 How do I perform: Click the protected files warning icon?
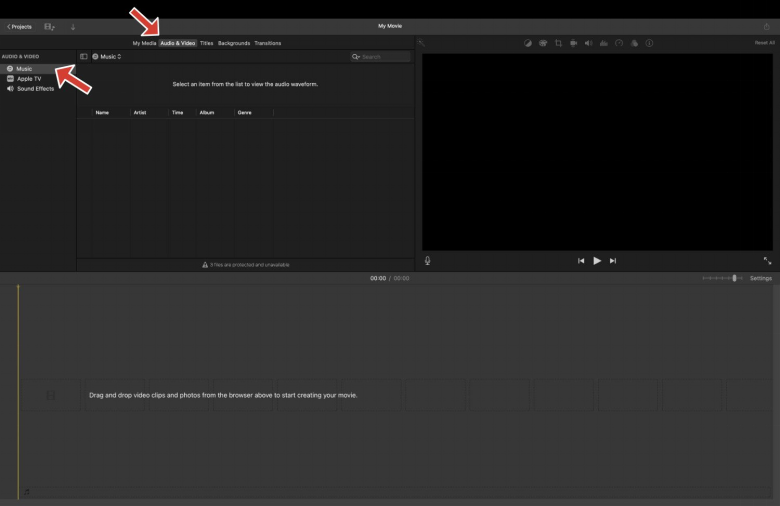pyautogui.click(x=205, y=265)
